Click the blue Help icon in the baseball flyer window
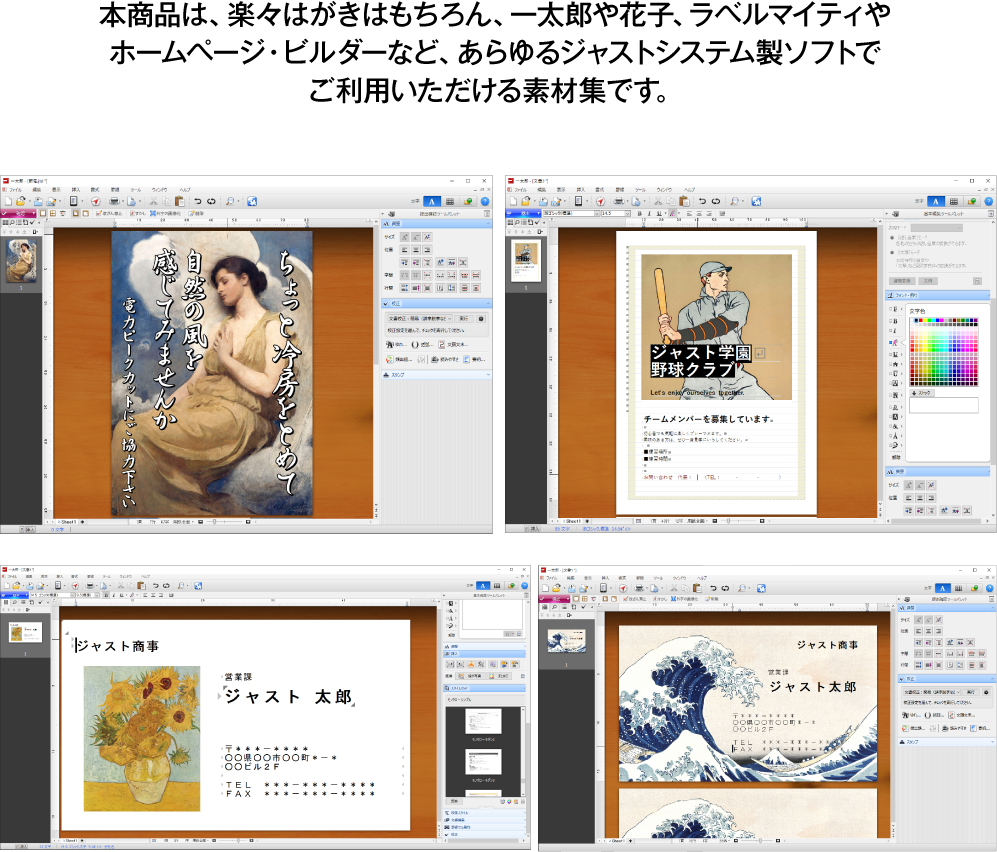Screen dimensions: 997x852 coord(988,201)
